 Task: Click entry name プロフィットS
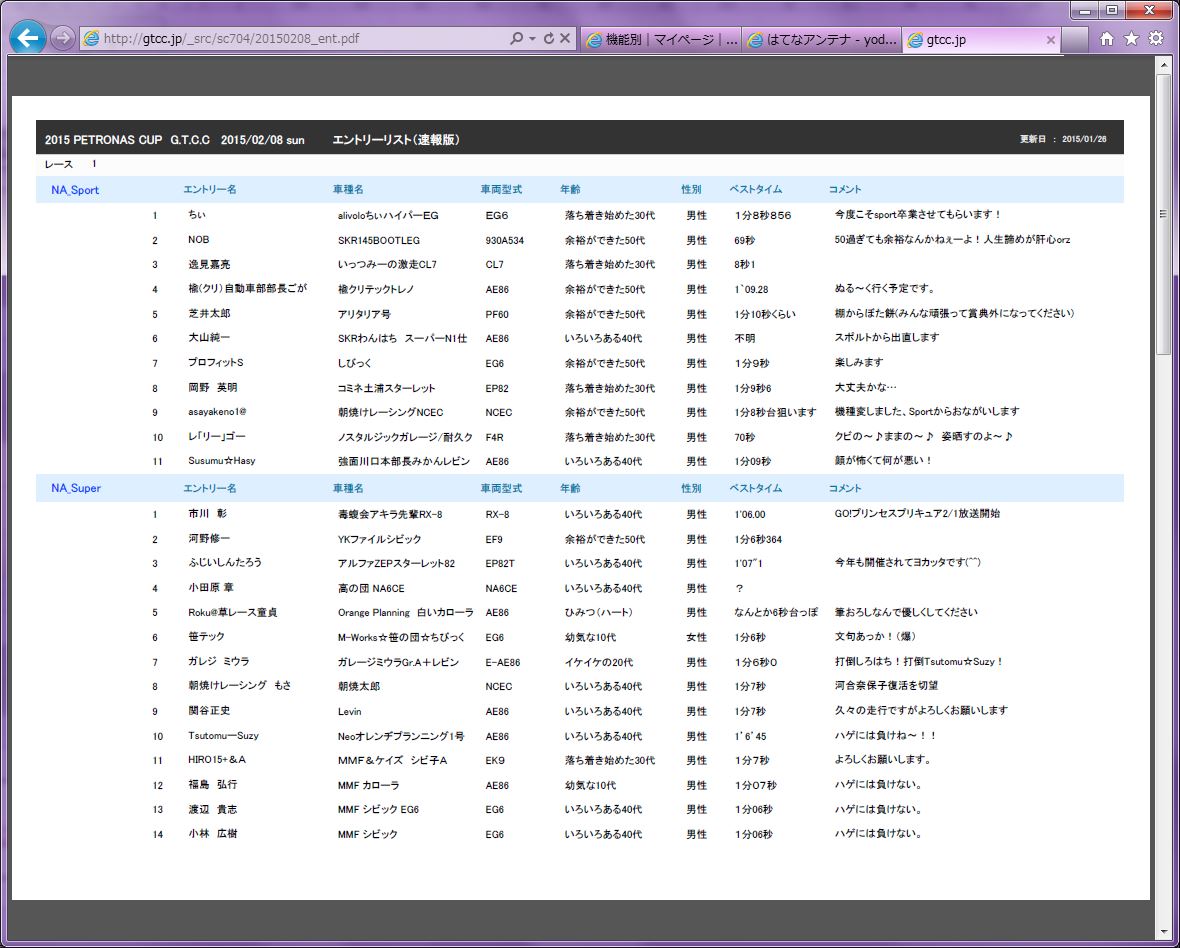[x=216, y=363]
